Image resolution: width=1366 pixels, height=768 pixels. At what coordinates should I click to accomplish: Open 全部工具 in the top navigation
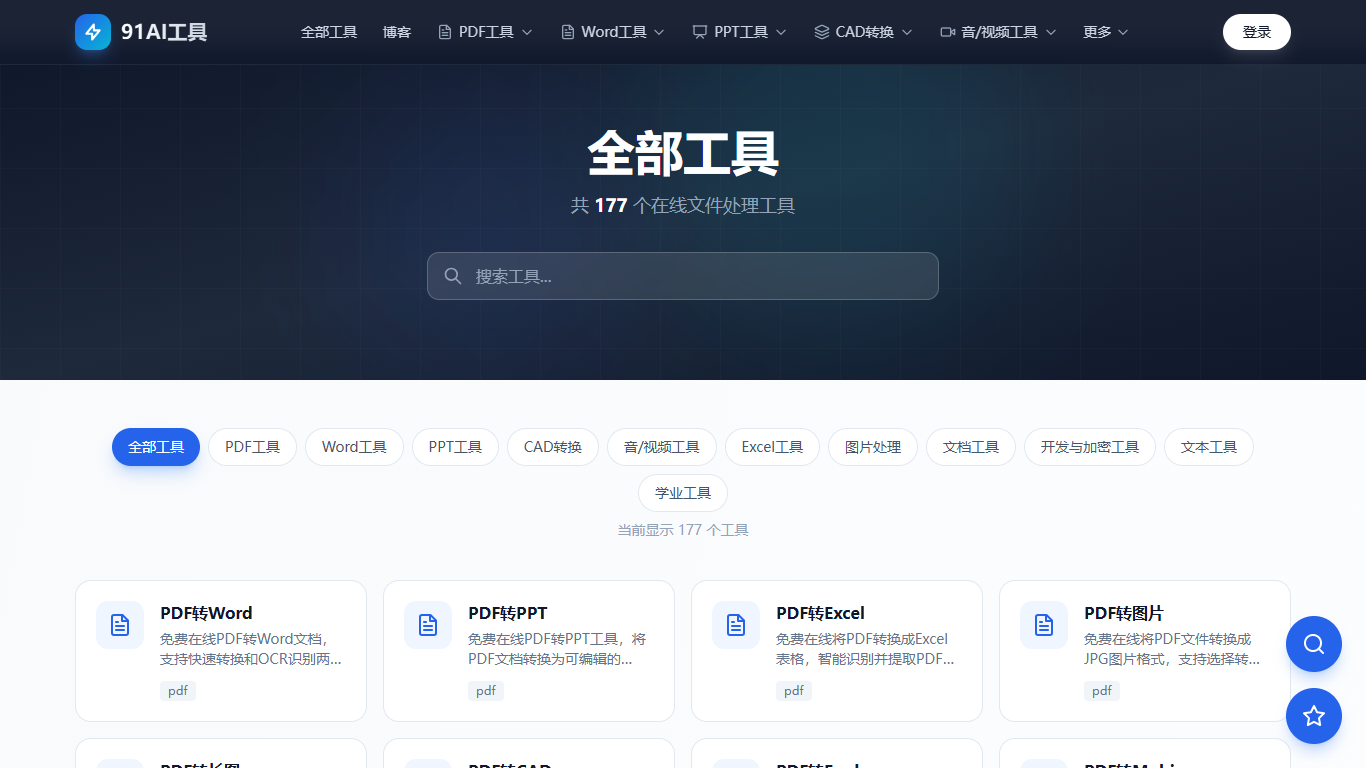click(x=329, y=32)
